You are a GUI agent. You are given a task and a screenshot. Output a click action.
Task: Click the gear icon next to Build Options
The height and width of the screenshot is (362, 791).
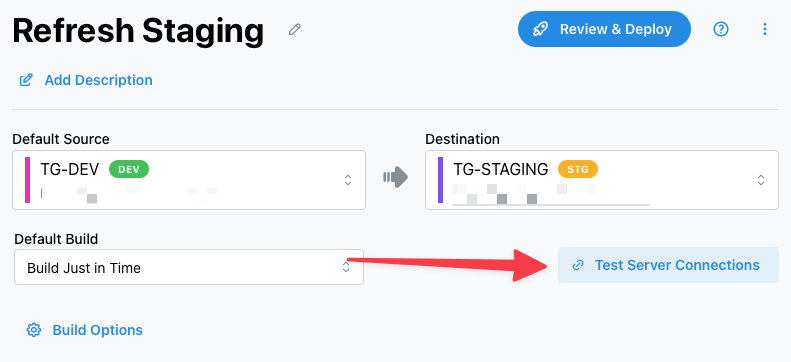34,330
